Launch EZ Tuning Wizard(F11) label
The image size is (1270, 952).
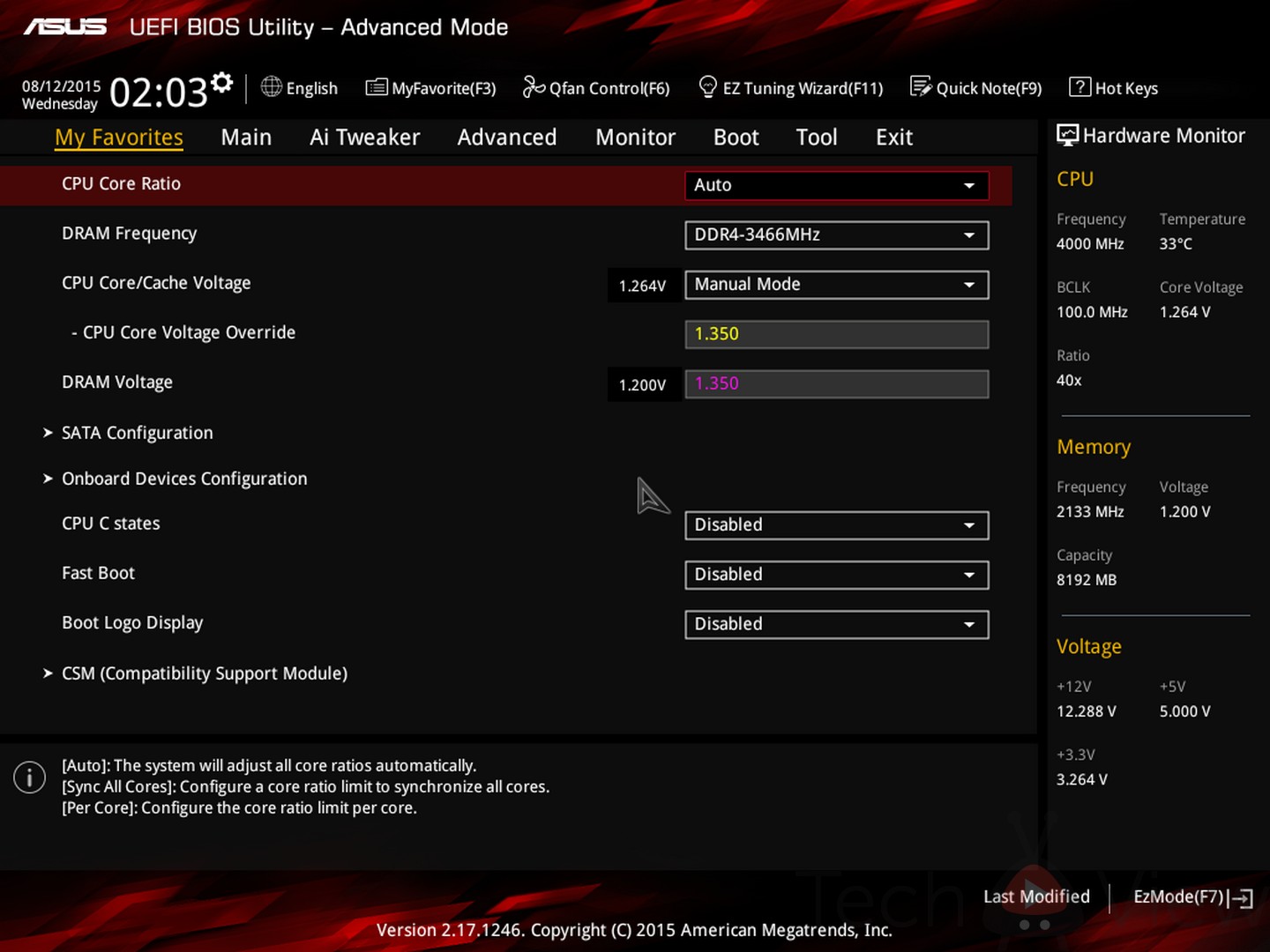pyautogui.click(x=803, y=88)
